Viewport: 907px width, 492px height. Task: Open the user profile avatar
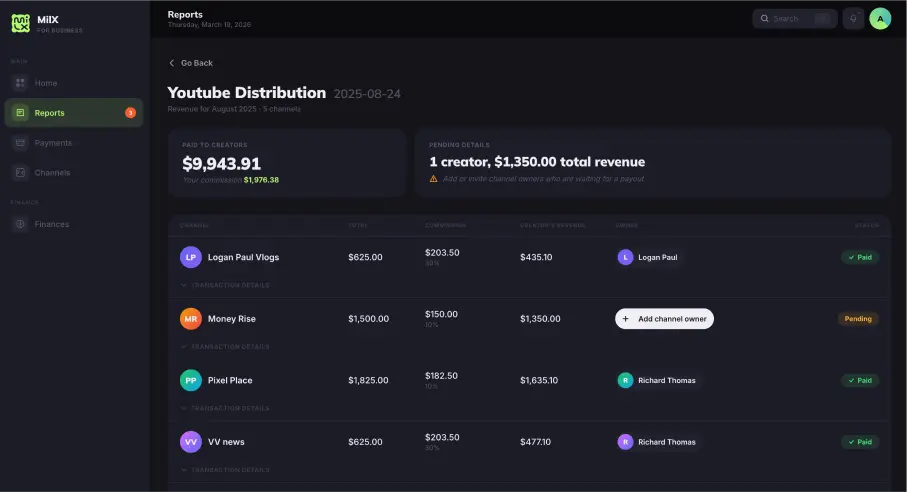point(880,18)
